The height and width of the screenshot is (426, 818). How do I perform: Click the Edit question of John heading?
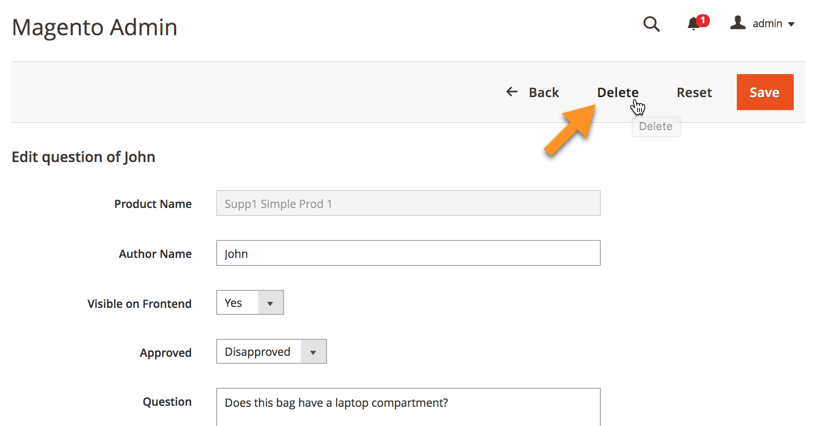click(83, 157)
